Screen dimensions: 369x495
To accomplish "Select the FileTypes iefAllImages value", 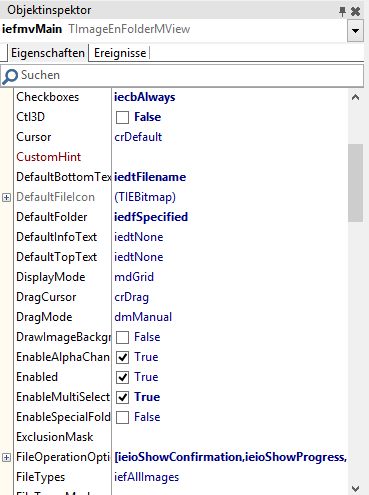I will 146,477.
